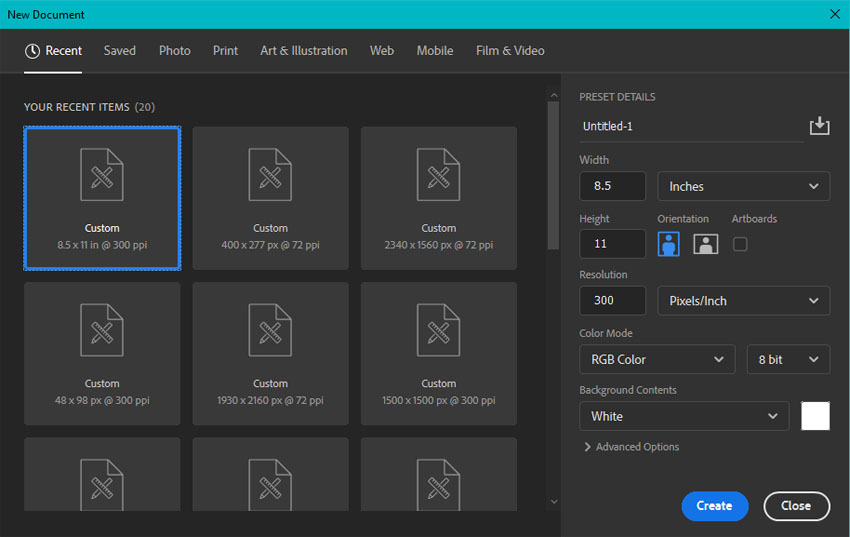This screenshot has width=850, height=537.
Task: Select landscape orientation icon
Action: pos(705,244)
